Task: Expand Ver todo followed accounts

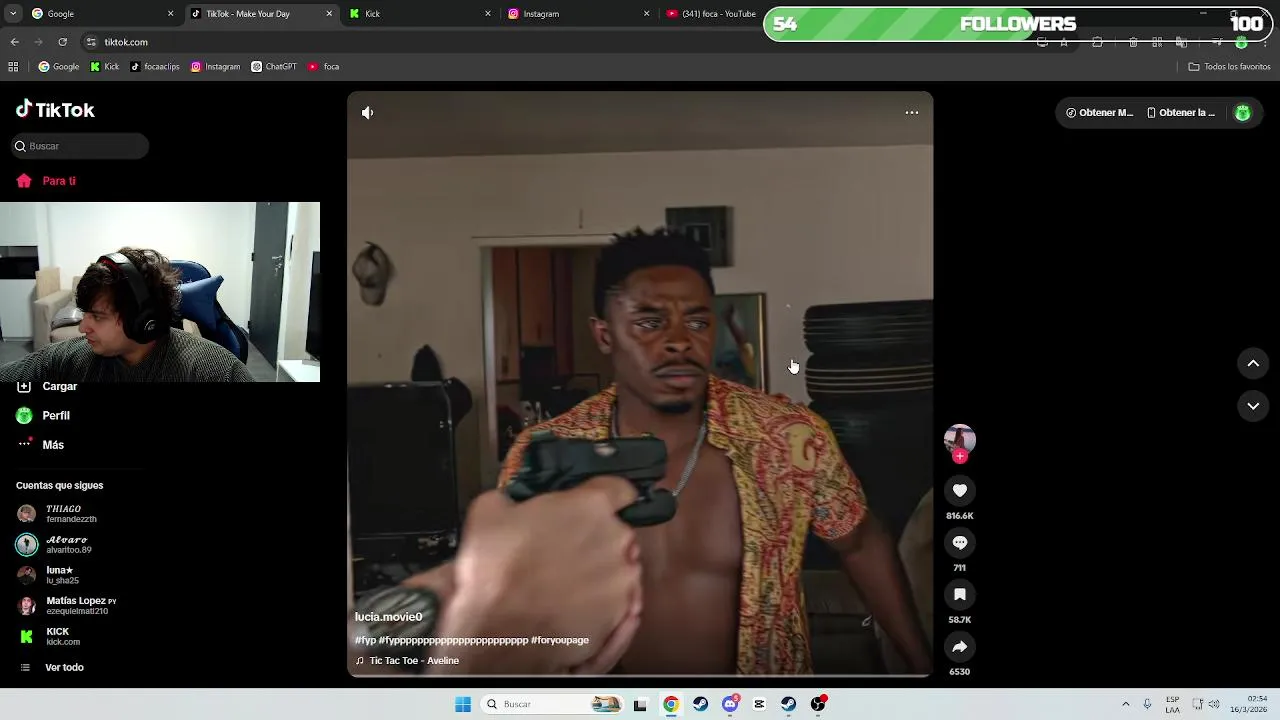Action: coord(52,668)
